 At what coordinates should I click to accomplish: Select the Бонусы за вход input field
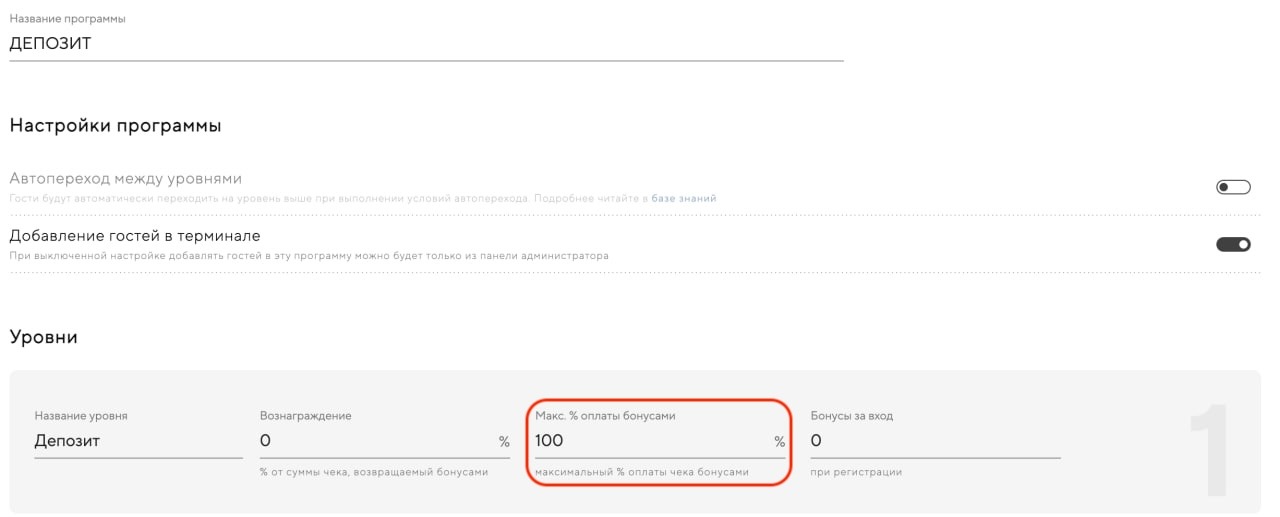click(x=934, y=441)
